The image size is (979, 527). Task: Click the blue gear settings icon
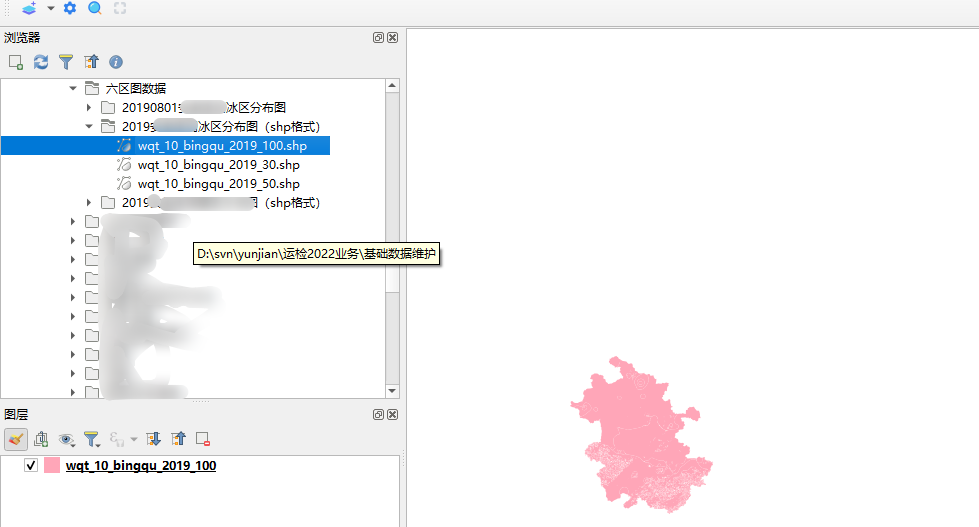click(x=70, y=8)
